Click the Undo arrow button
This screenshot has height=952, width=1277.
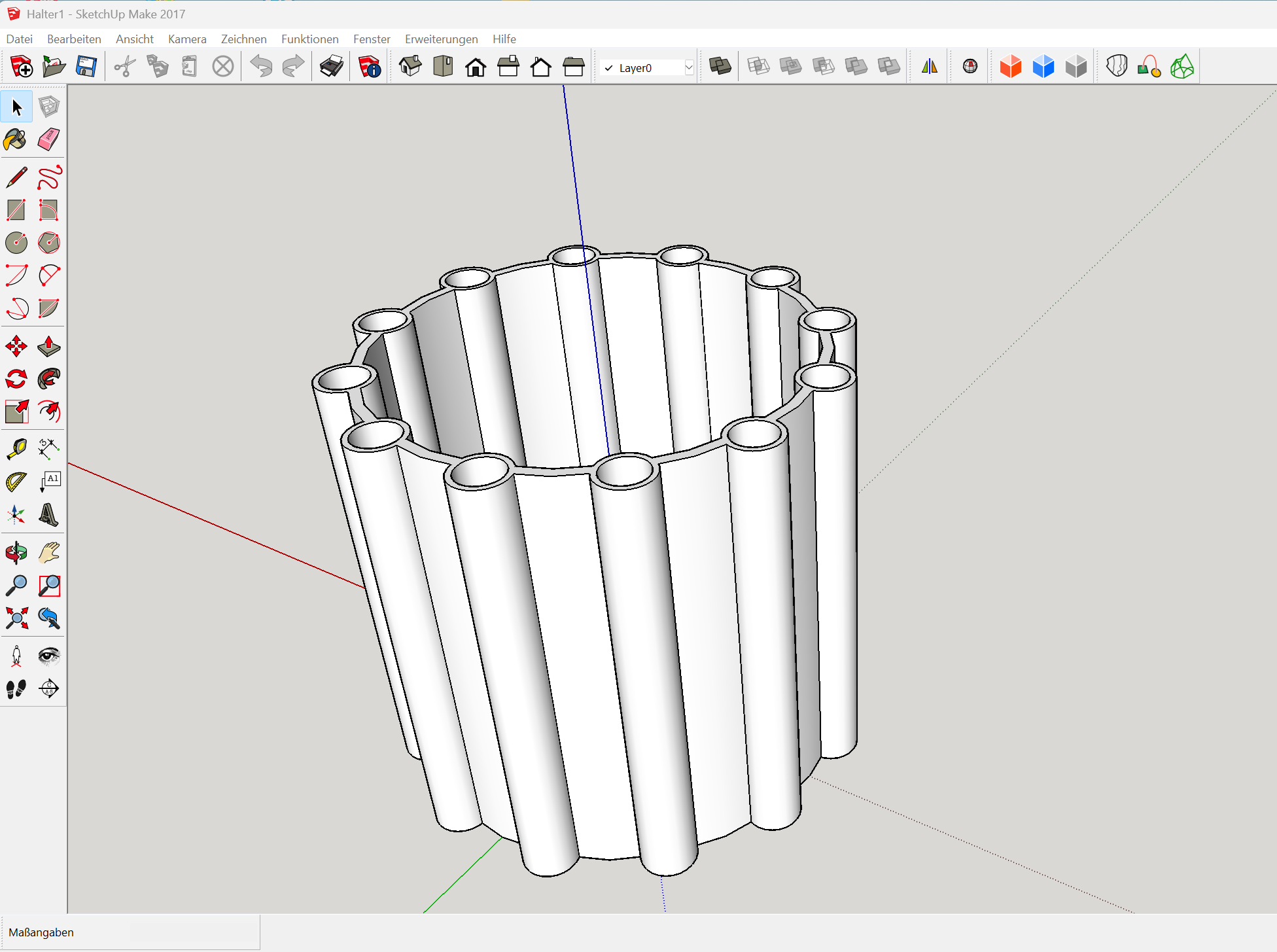pyautogui.click(x=261, y=67)
